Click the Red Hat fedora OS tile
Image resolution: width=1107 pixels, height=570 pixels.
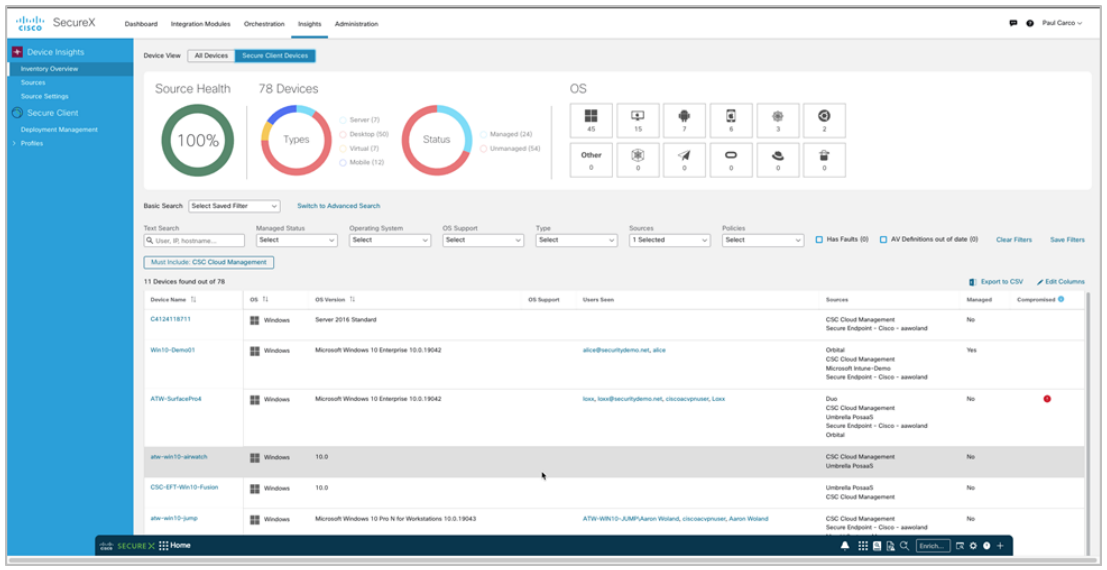(777, 160)
